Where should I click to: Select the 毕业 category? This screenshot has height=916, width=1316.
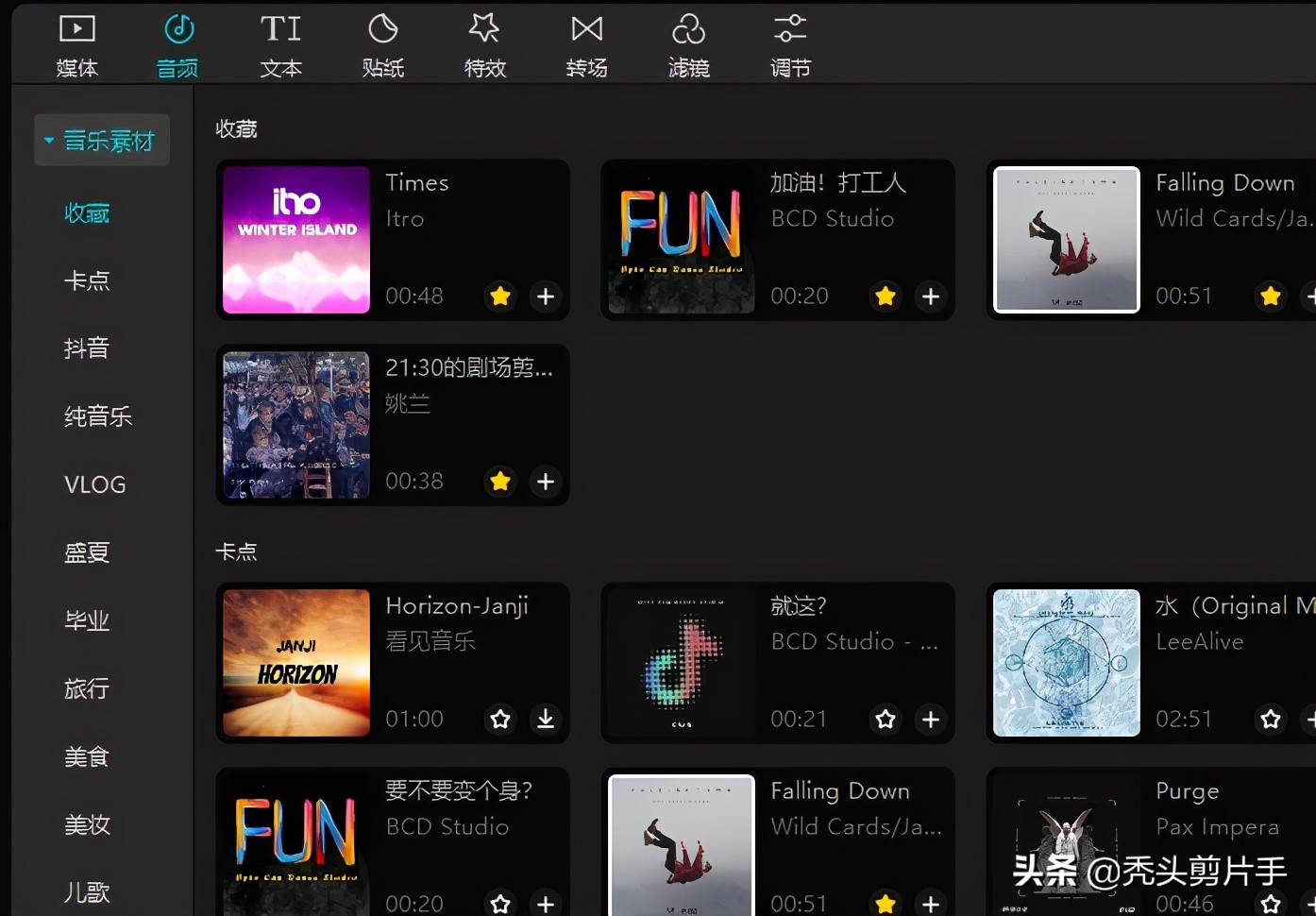tap(87, 620)
